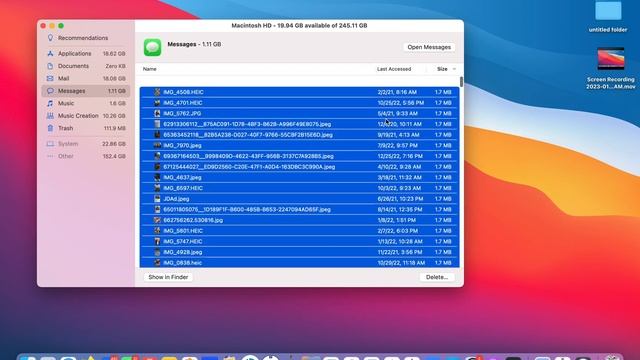The height and width of the screenshot is (360, 640).
Task: Click thumbnail of IMG_4637.jpeg
Action: tap(157, 178)
